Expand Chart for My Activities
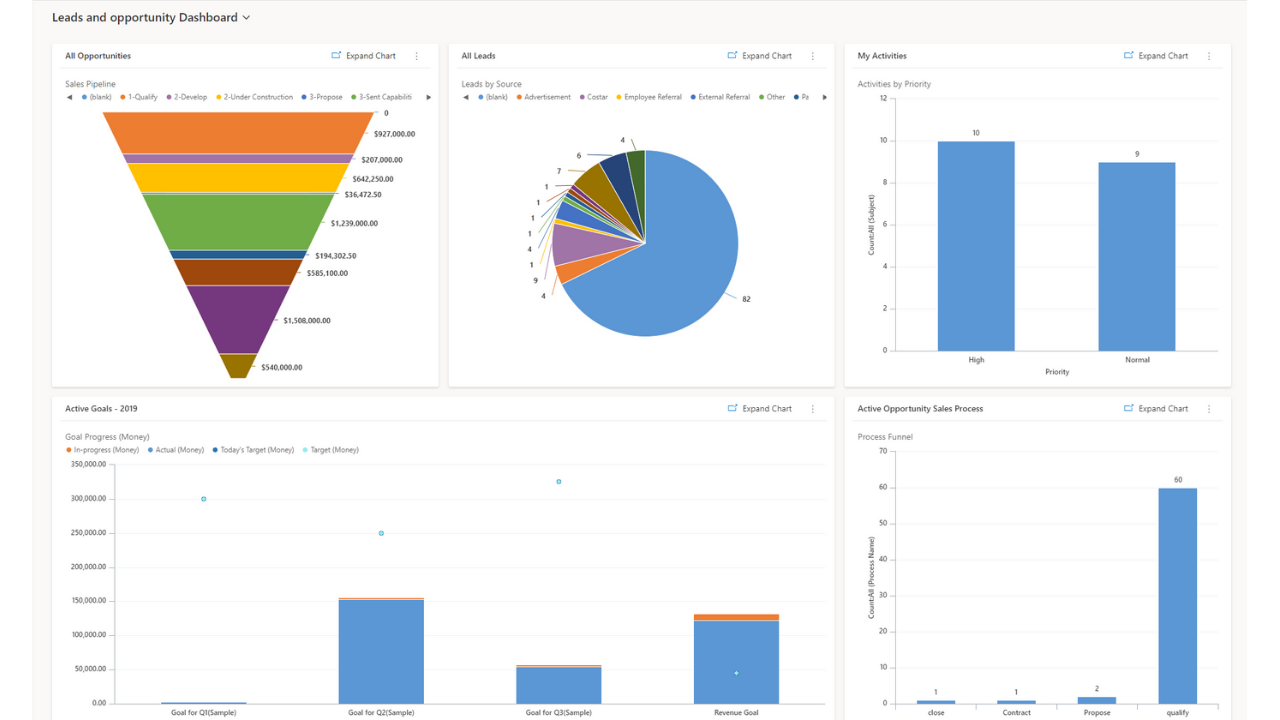Screen dimensions: 1280x720 click(1156, 56)
